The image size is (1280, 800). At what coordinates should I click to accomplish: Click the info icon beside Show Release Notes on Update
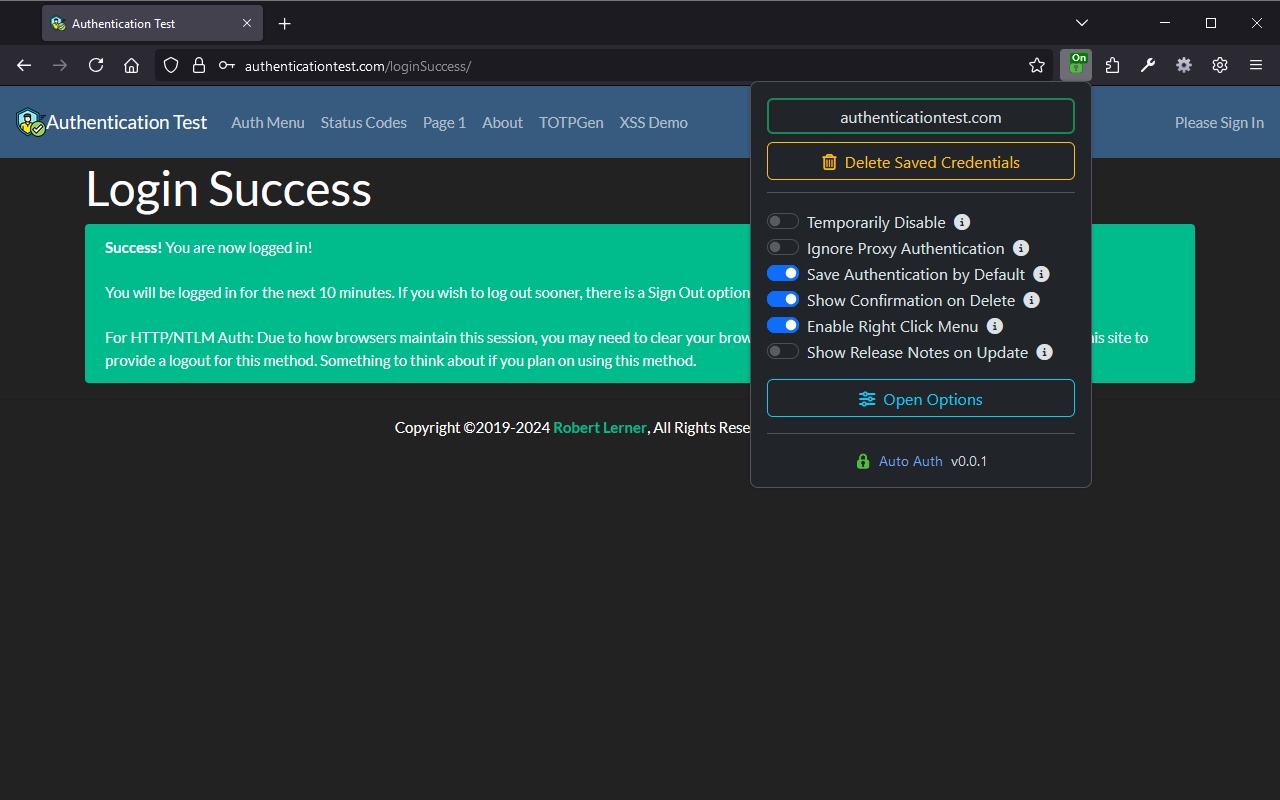(1045, 352)
